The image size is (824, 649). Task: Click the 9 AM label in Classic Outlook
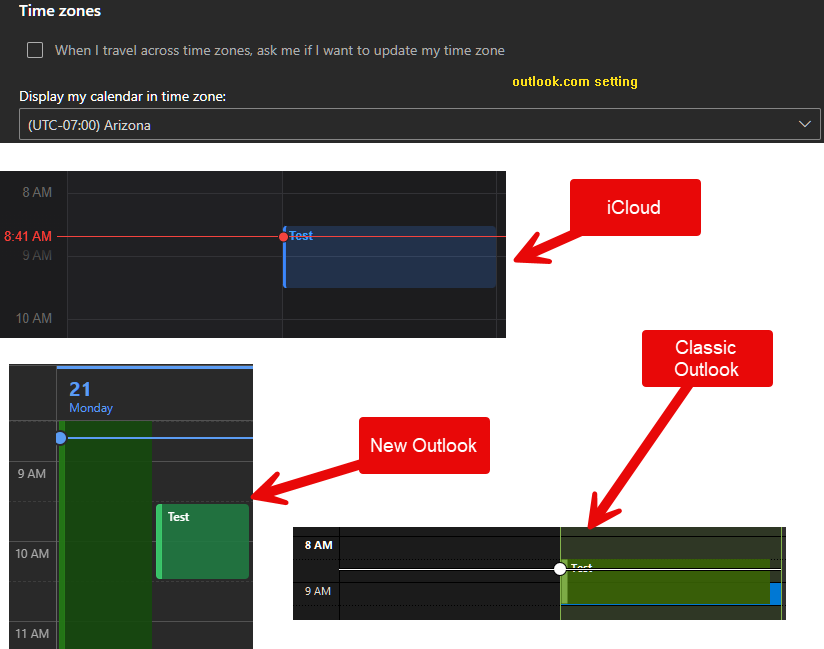(x=318, y=591)
